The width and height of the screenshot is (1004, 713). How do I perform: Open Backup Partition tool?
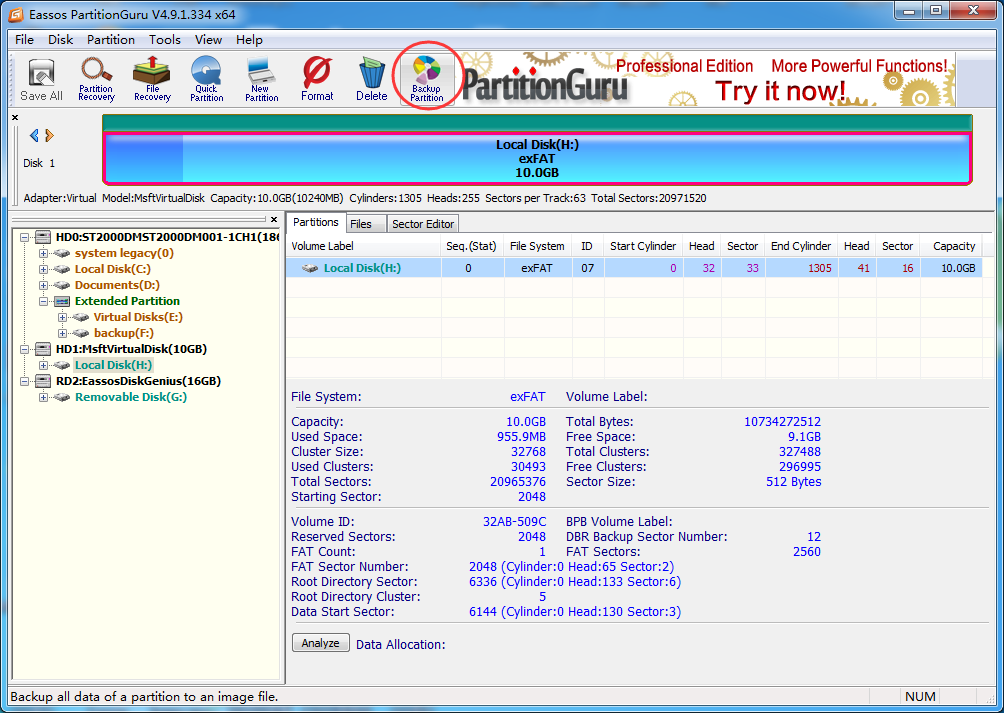click(426, 79)
